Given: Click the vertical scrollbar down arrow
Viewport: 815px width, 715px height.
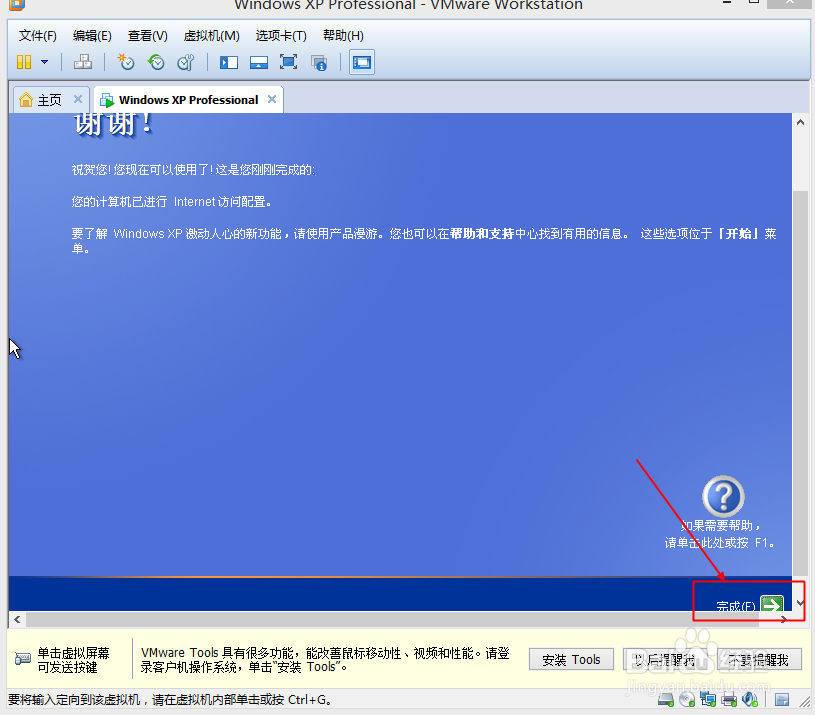Looking at the screenshot, I should 800,603.
